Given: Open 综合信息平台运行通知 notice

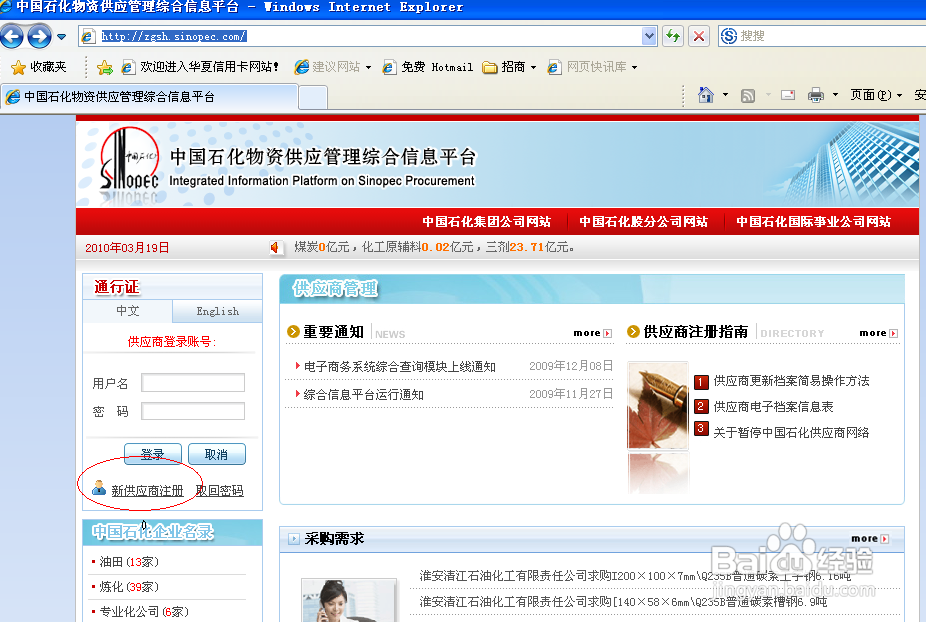Looking at the screenshot, I should pyautogui.click(x=363, y=395).
